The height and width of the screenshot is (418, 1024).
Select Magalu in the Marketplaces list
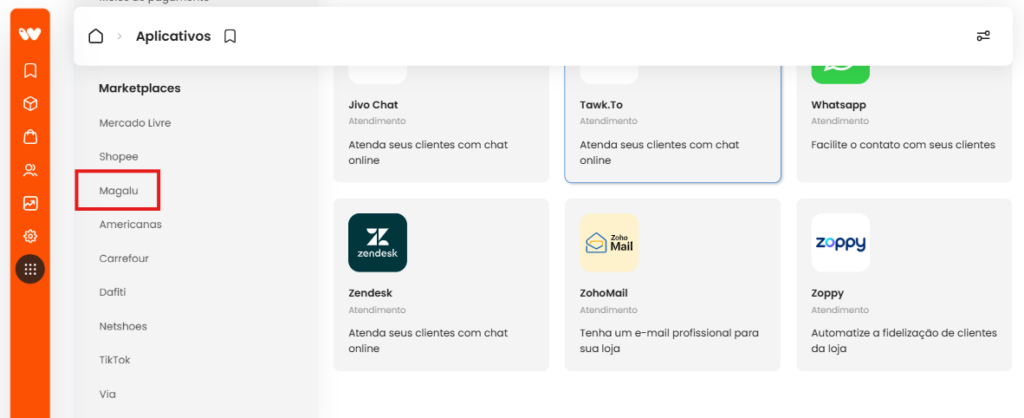[119, 190]
